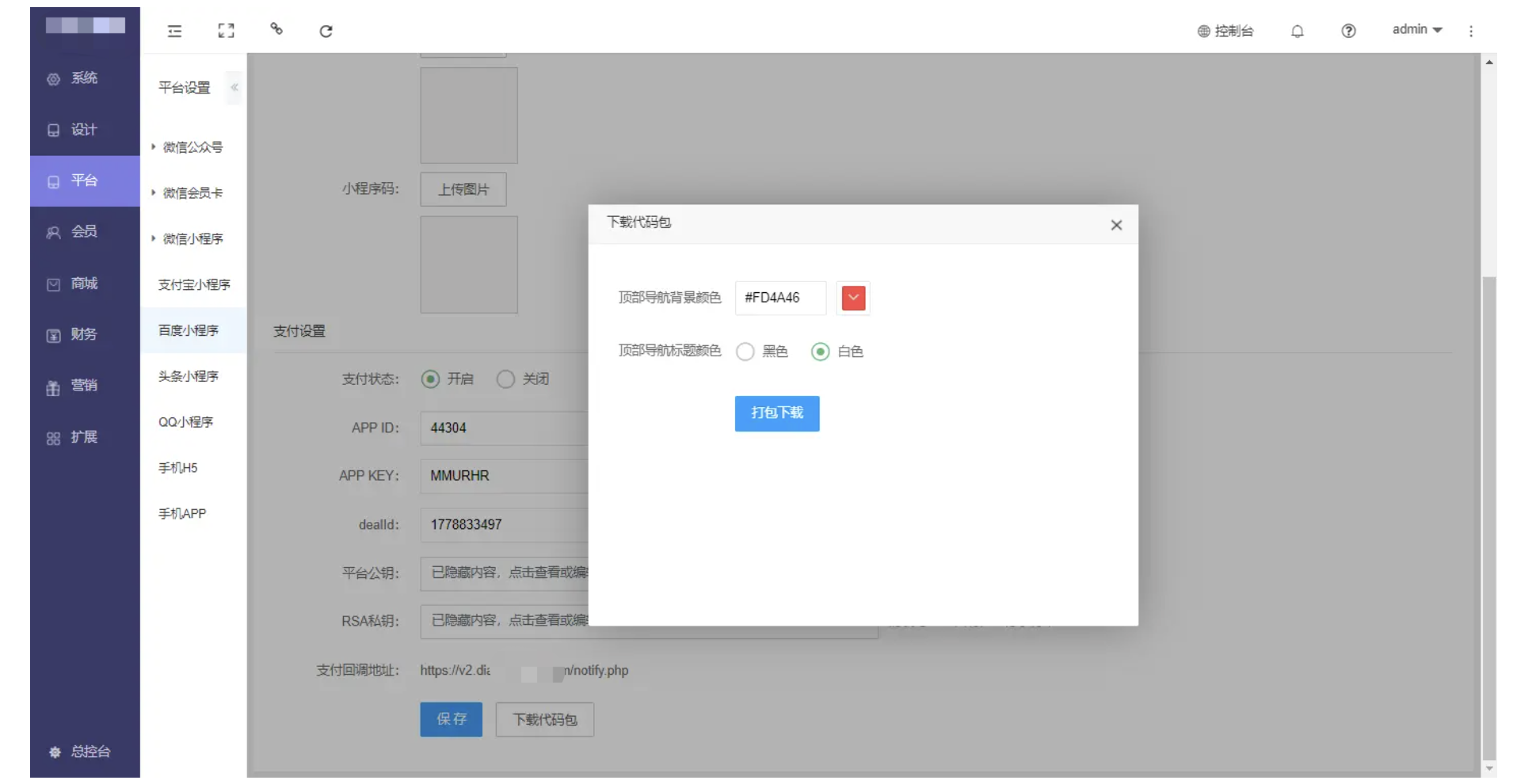Open the 财务 sidebar section
The image size is (1513, 784).
[x=85, y=334]
